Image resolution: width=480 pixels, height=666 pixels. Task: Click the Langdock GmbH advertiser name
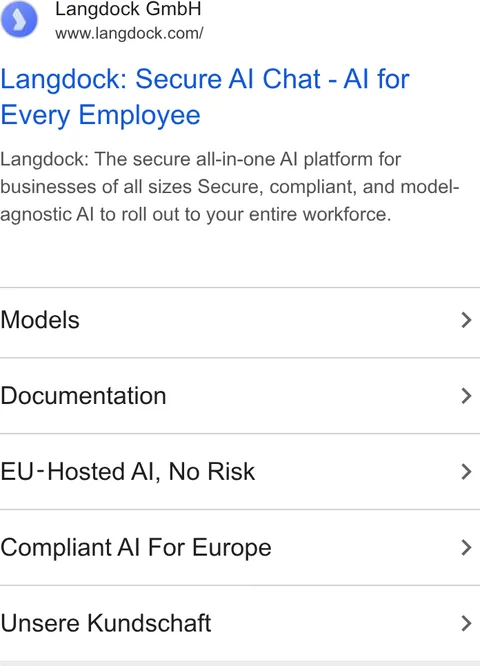tap(128, 9)
